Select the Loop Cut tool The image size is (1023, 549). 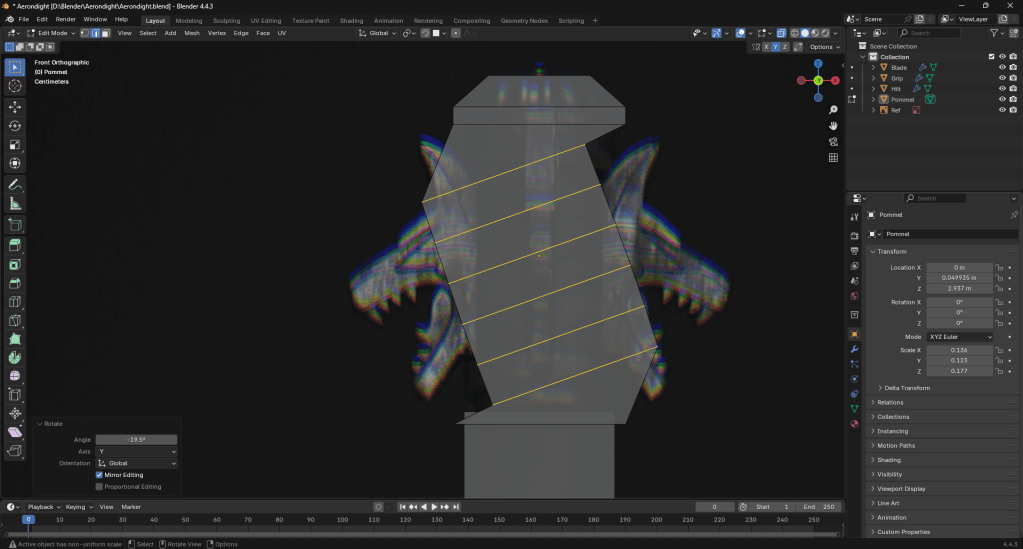[15, 302]
